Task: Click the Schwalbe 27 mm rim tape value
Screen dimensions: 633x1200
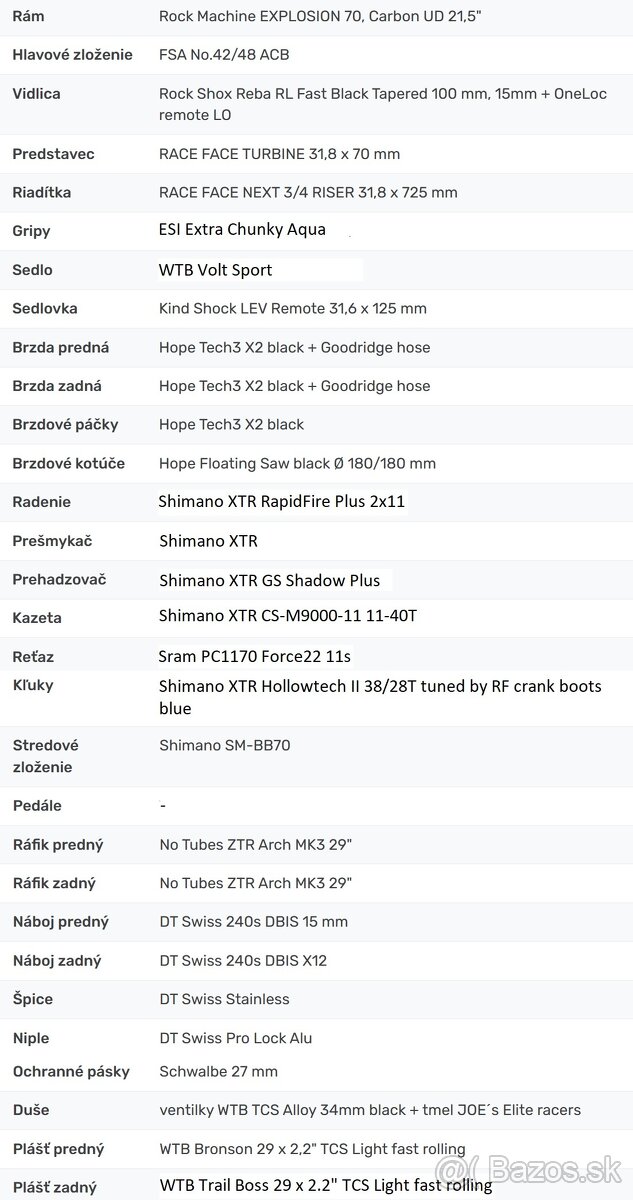Action: (218, 1071)
